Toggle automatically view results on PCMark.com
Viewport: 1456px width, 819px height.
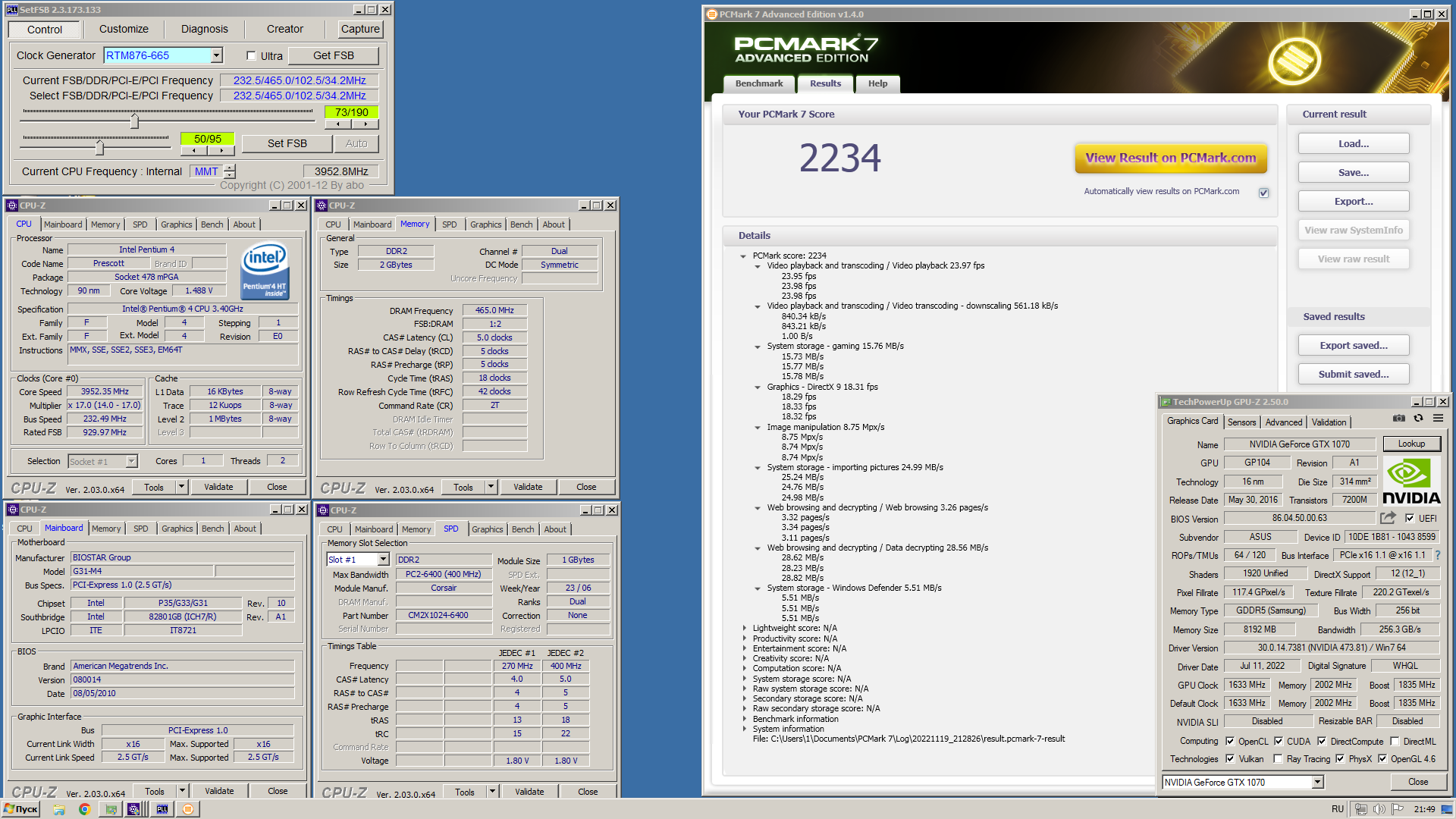coord(1263,193)
